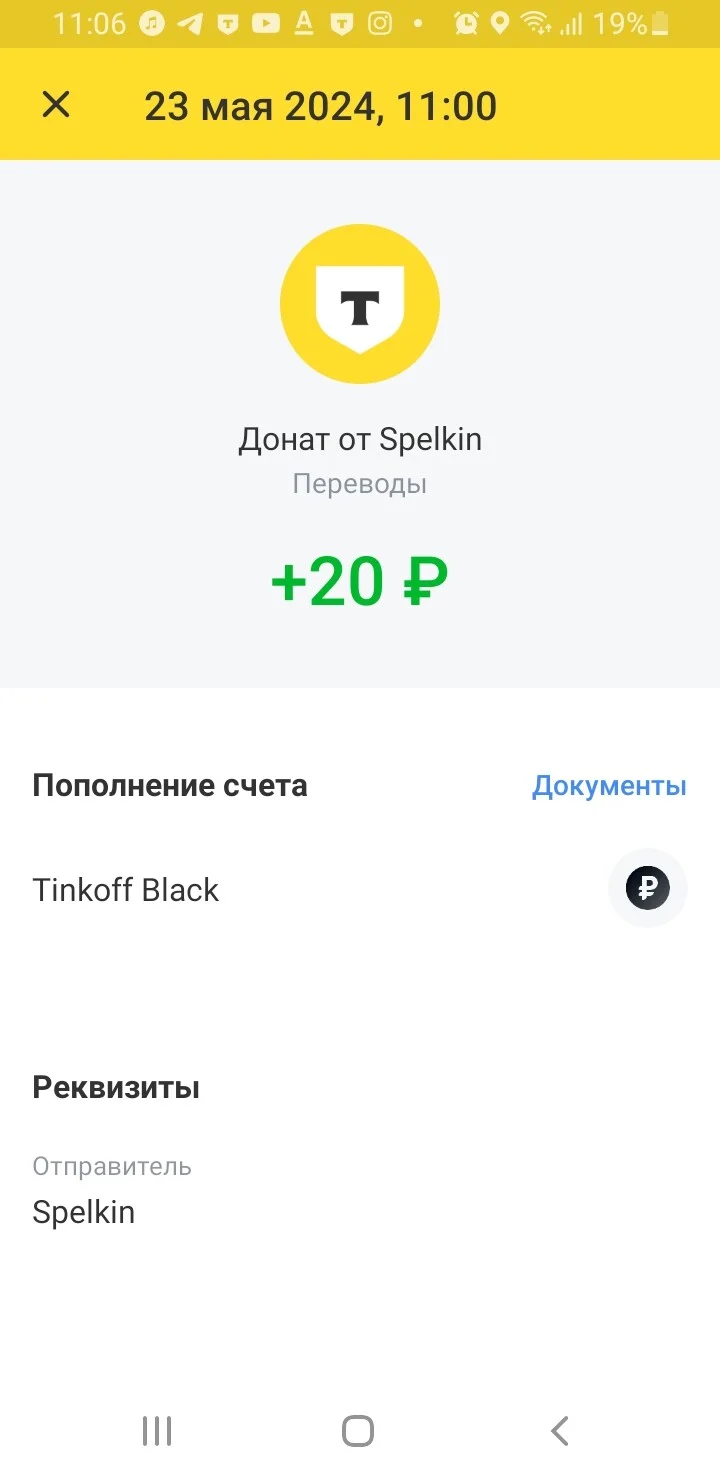The image size is (720, 1480).
Task: Select the Tinkoff Black account row
Action: point(360,889)
